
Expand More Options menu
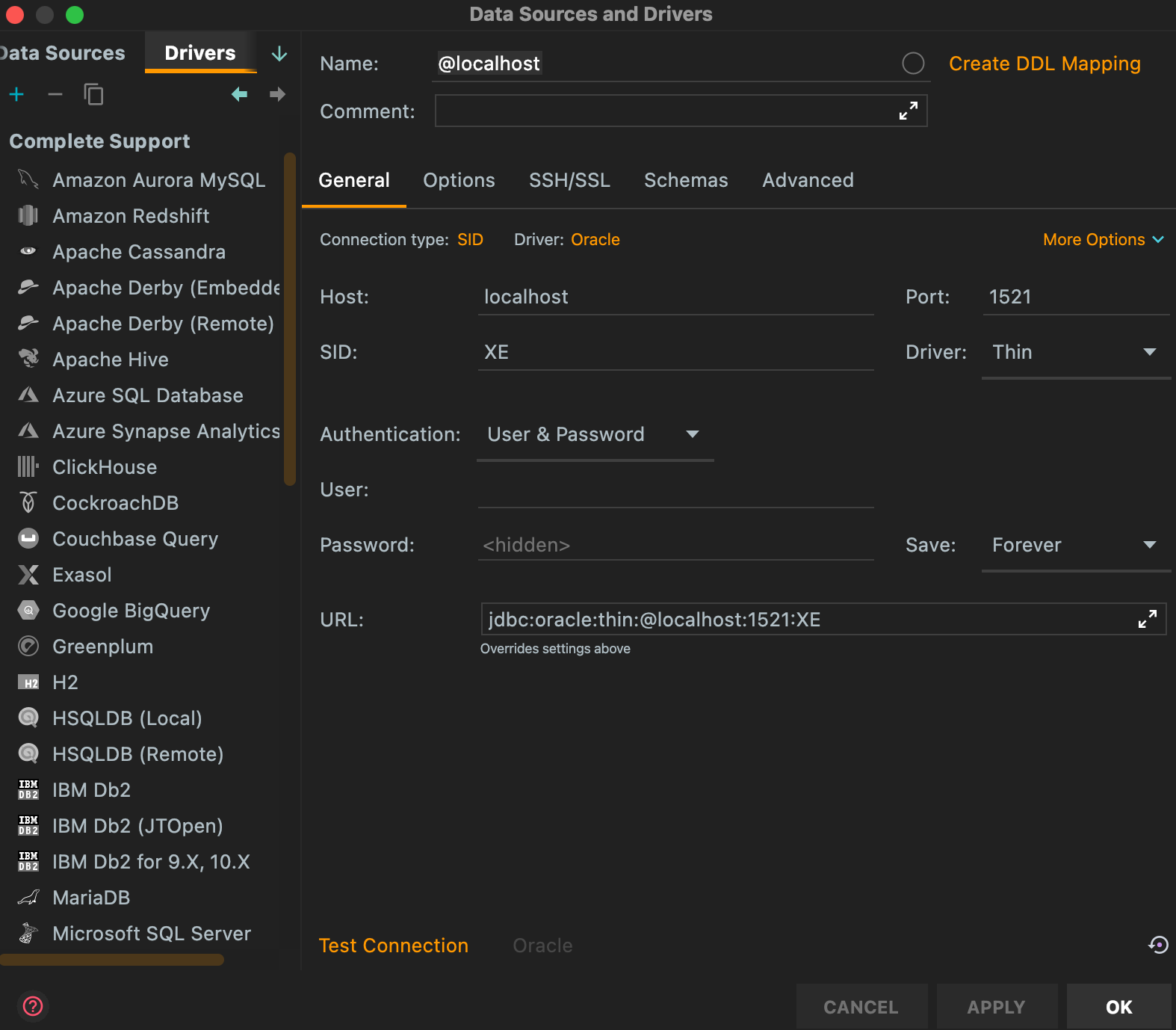tap(1104, 239)
